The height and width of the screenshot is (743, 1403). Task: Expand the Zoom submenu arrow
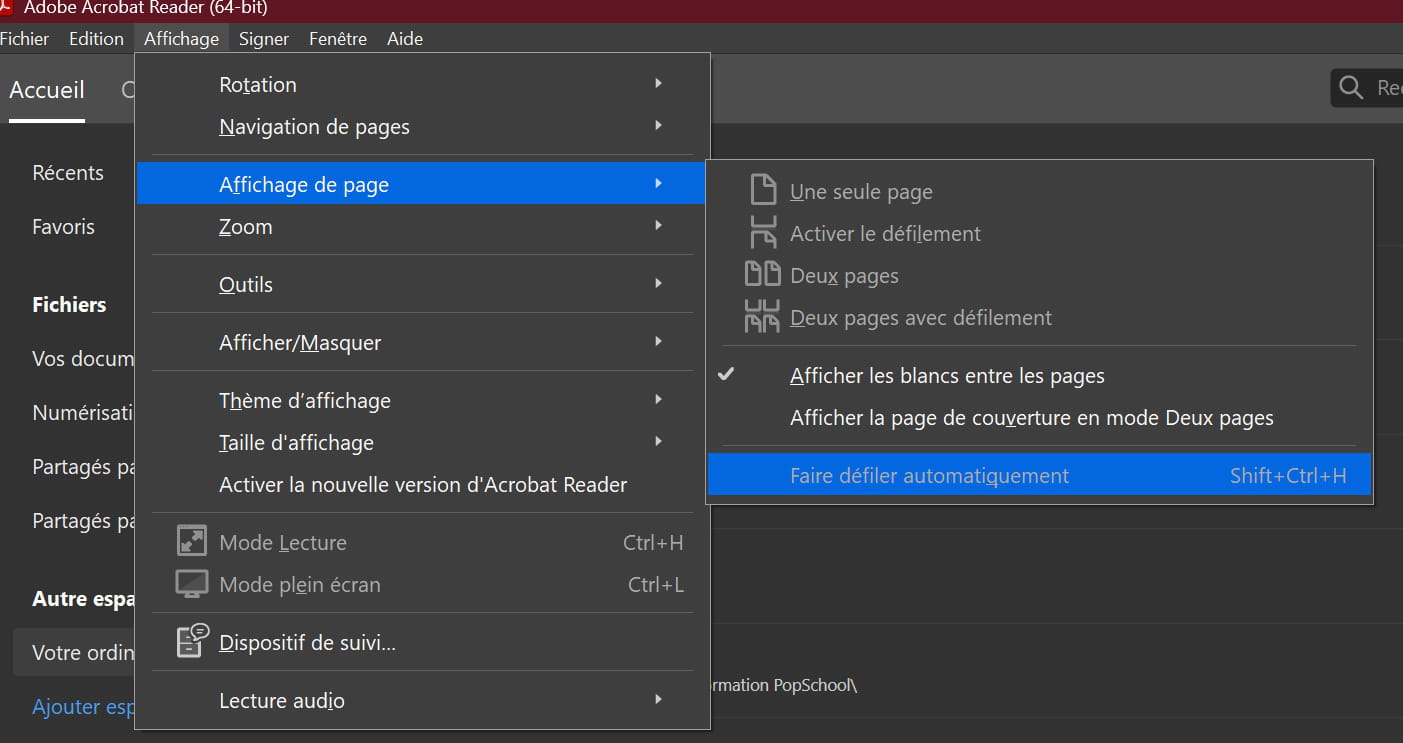point(658,225)
